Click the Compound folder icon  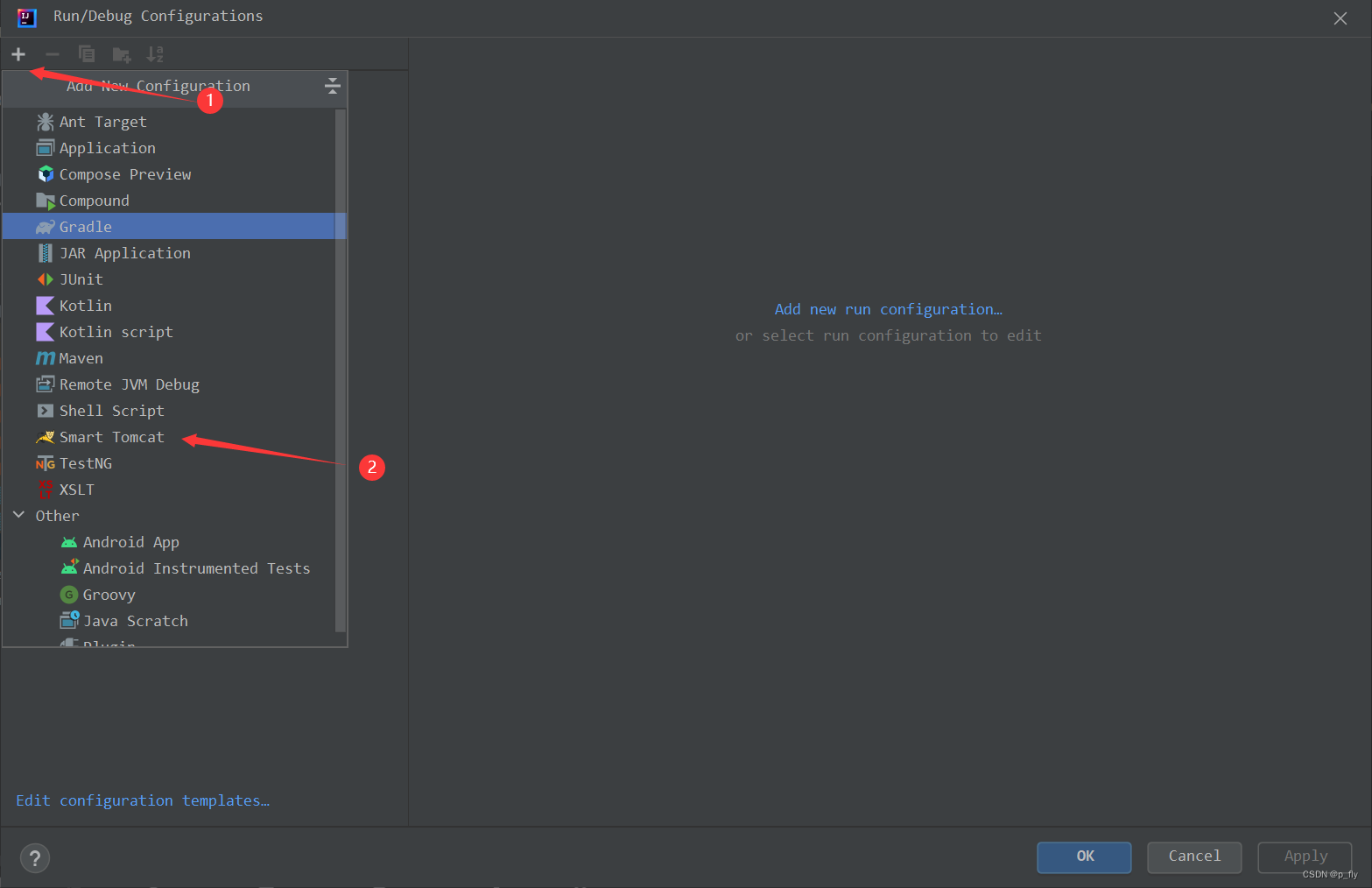(46, 201)
